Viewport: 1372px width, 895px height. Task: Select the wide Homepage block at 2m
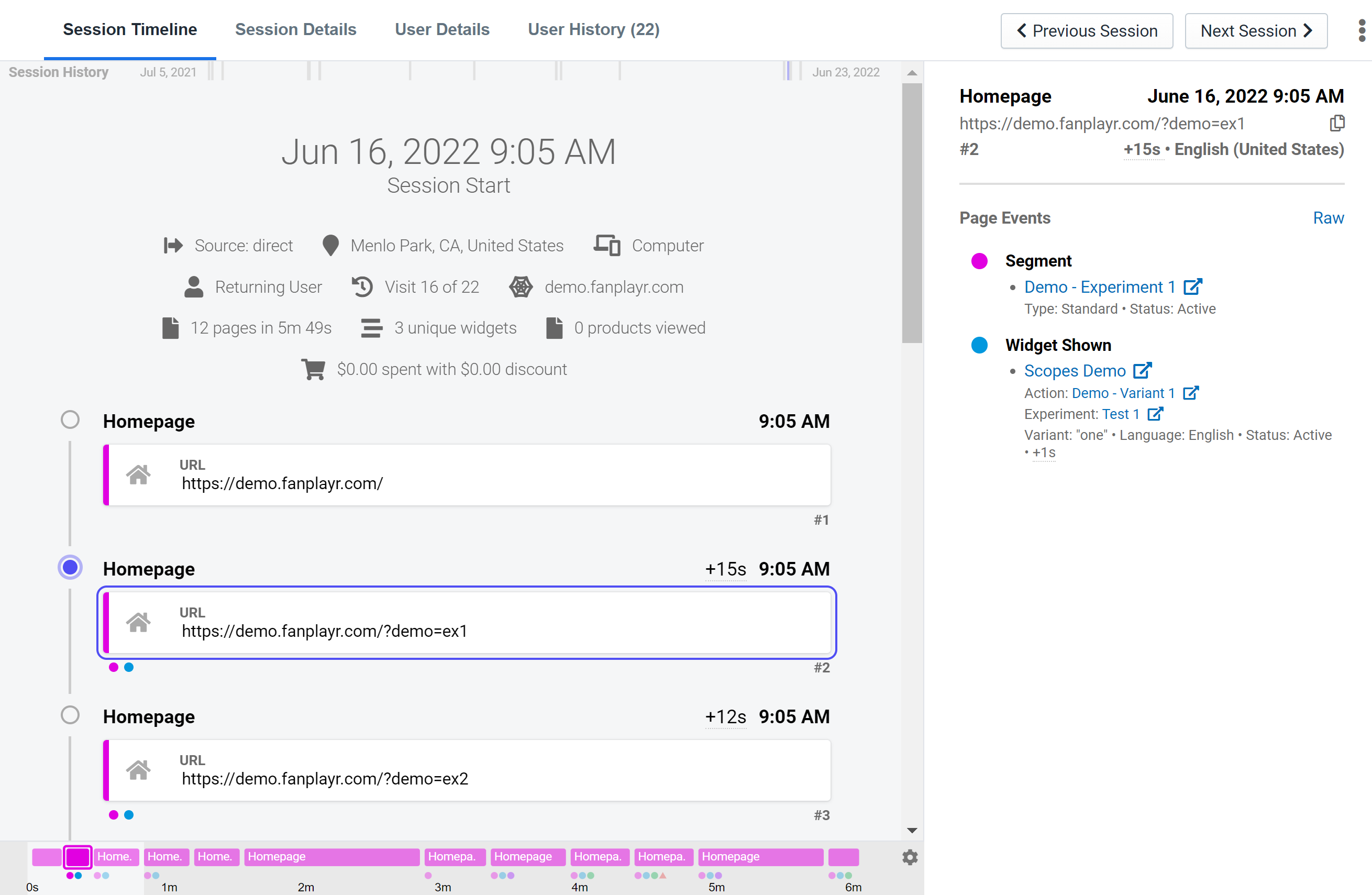(x=332, y=856)
